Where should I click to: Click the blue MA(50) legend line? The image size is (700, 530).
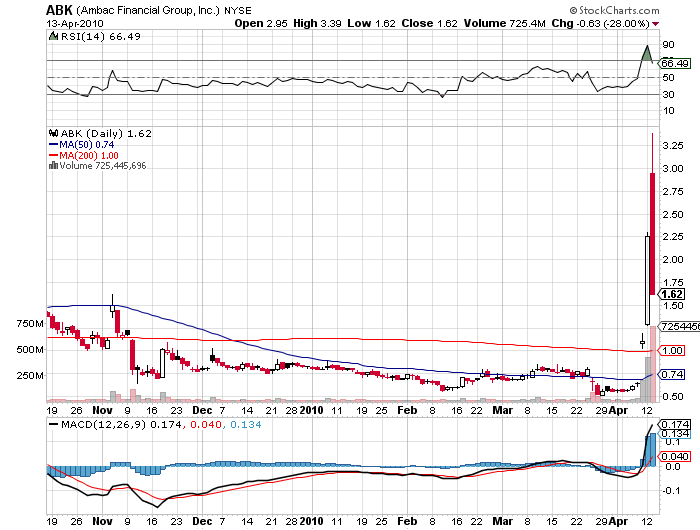pos(53,145)
